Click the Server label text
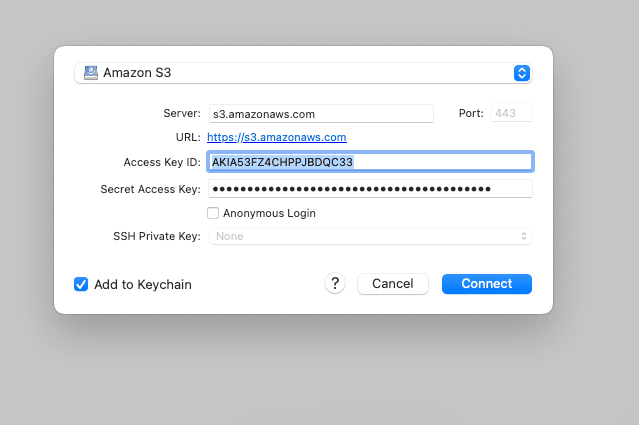The width and height of the screenshot is (639, 425). pos(182,113)
